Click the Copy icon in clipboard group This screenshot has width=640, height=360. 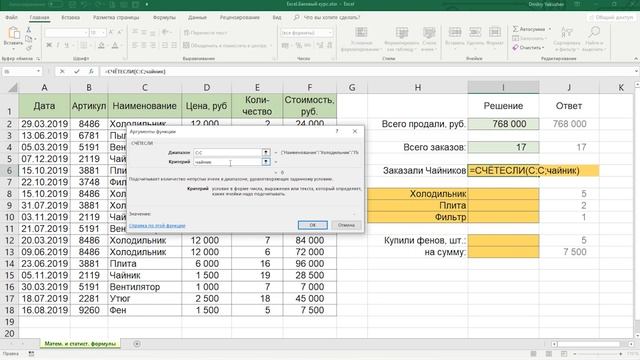[29, 39]
